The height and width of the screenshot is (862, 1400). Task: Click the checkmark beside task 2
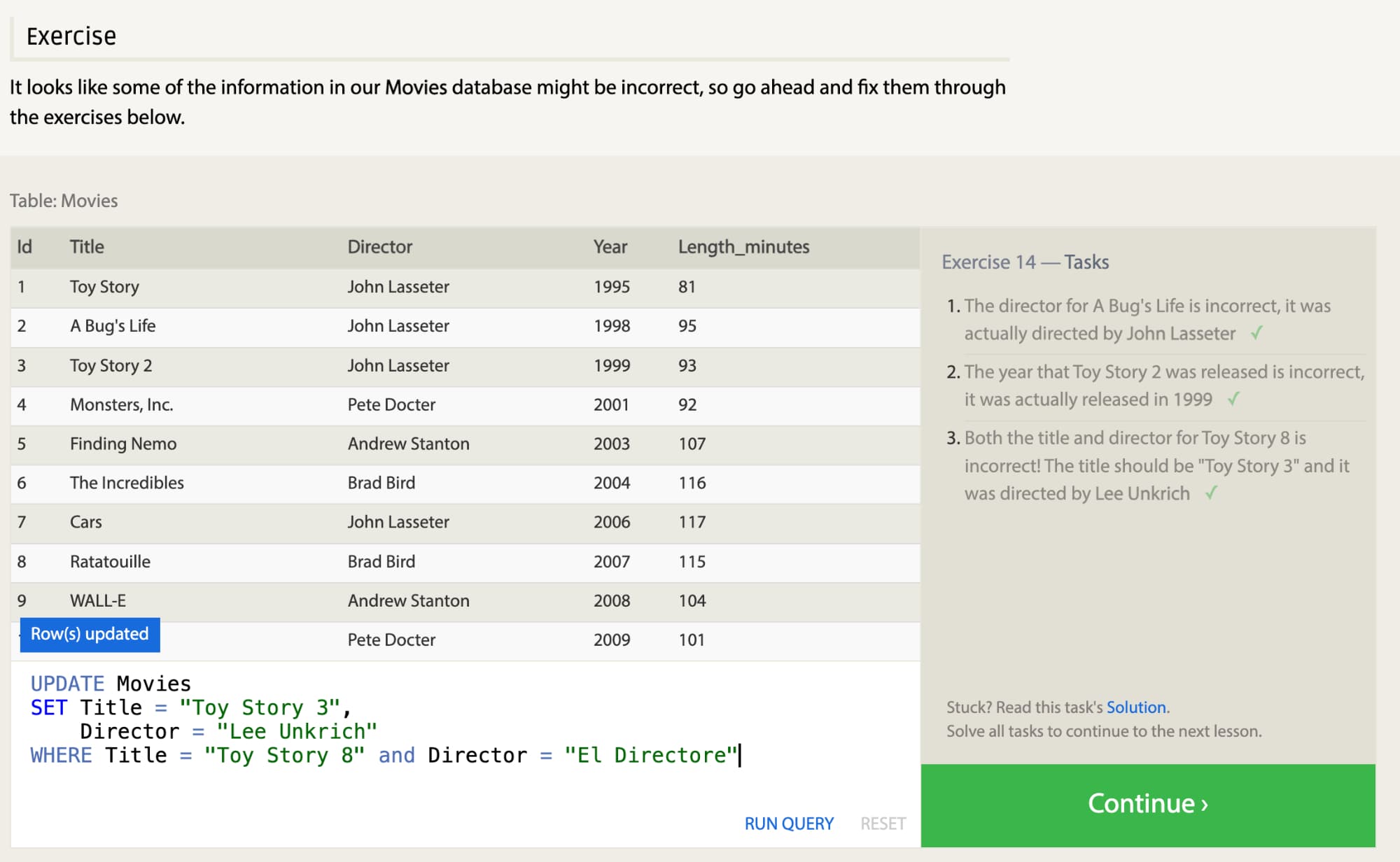(x=1233, y=399)
